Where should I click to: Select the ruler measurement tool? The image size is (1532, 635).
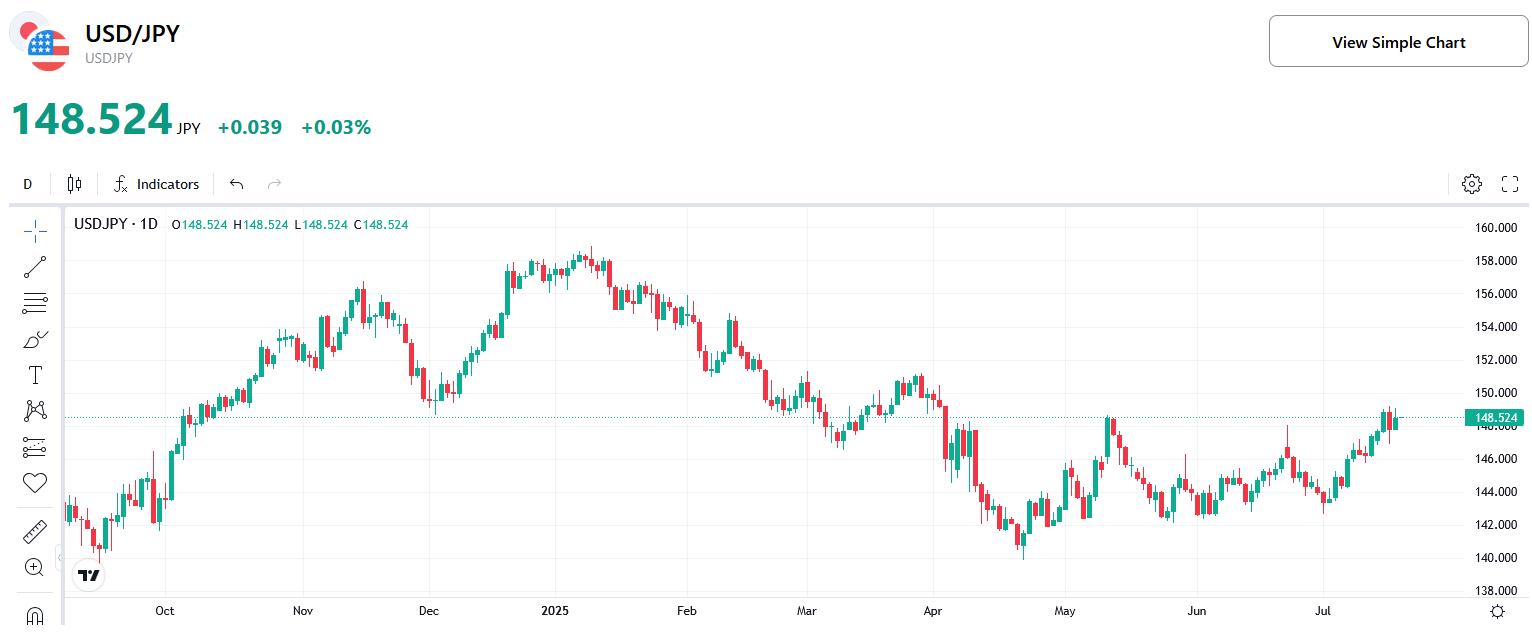coord(34,531)
